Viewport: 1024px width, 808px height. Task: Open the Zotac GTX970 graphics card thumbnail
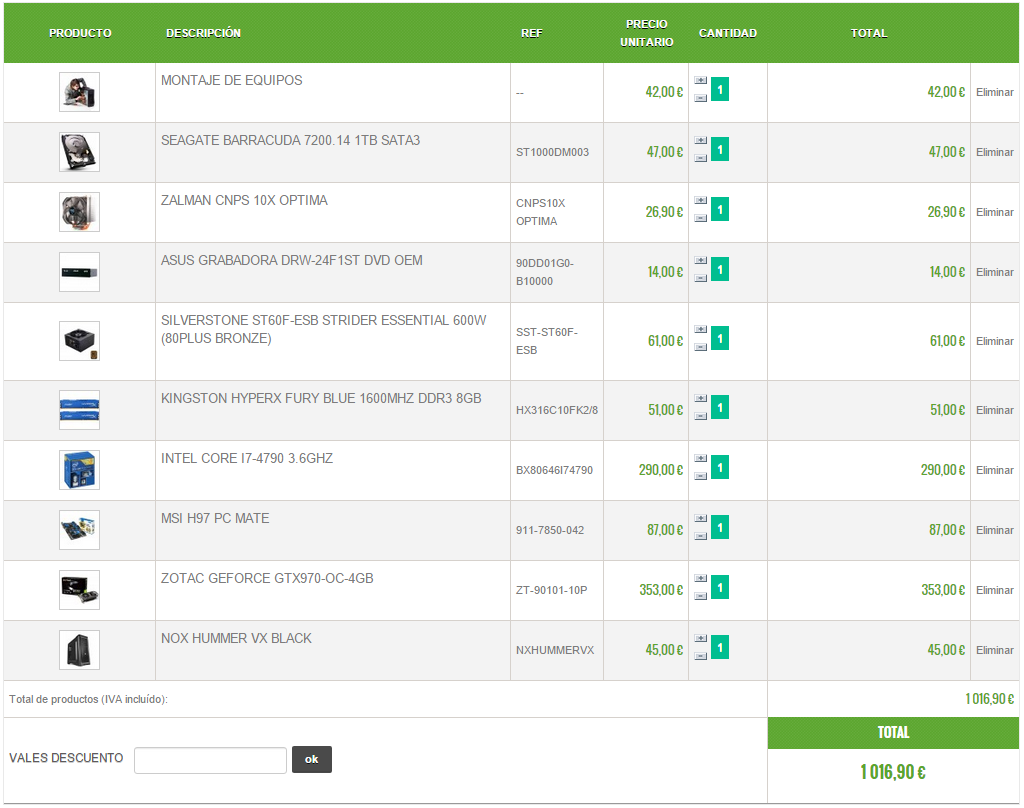point(80,590)
